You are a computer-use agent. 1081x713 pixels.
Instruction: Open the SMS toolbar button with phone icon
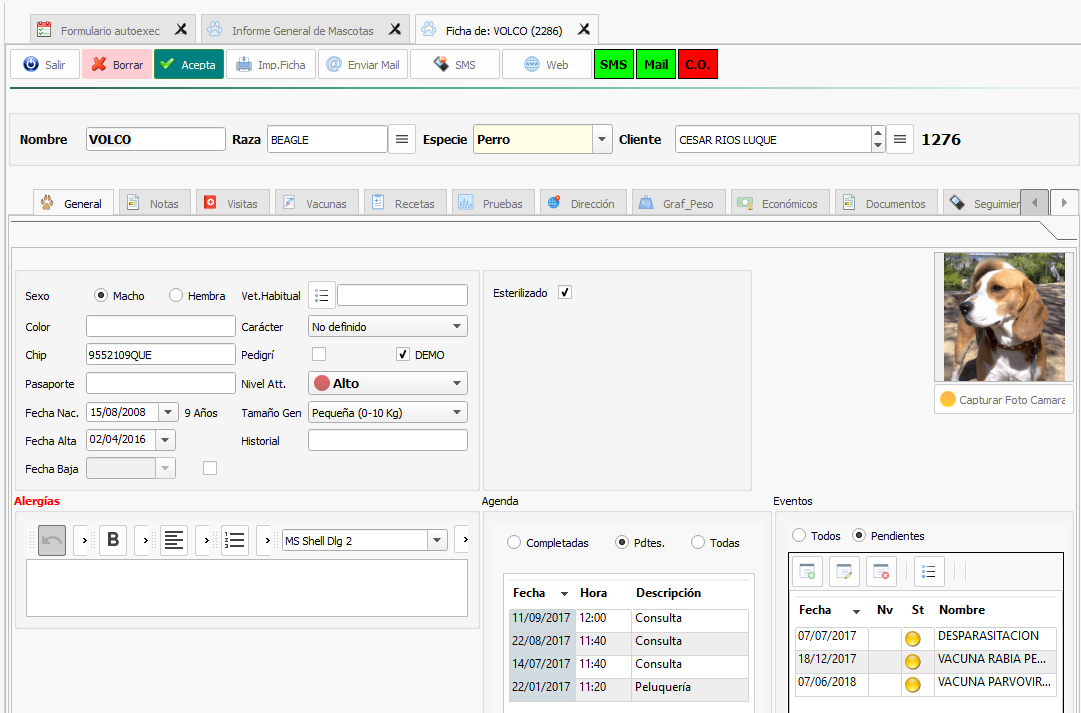click(x=455, y=64)
